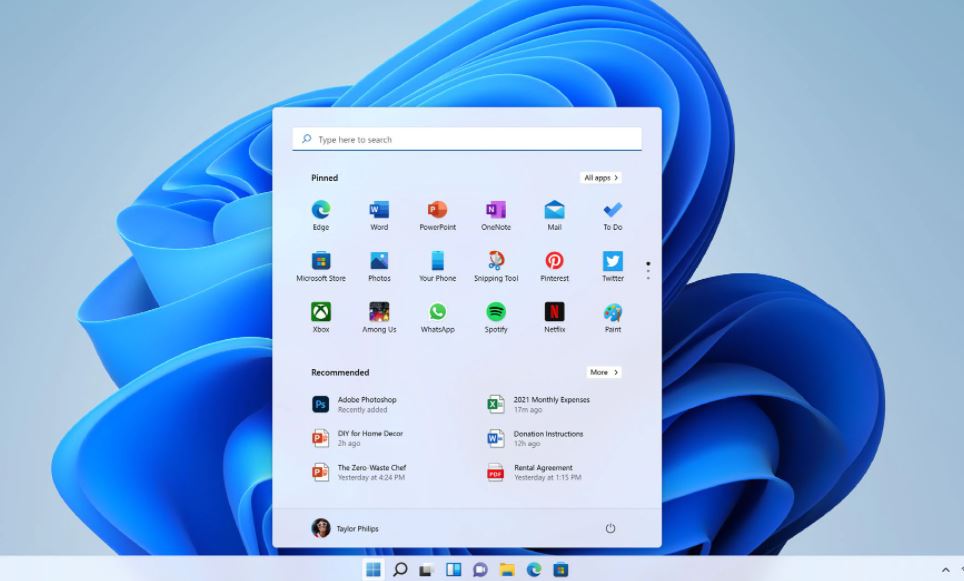
Task: Open OneNote pinned app
Action: tap(496, 215)
